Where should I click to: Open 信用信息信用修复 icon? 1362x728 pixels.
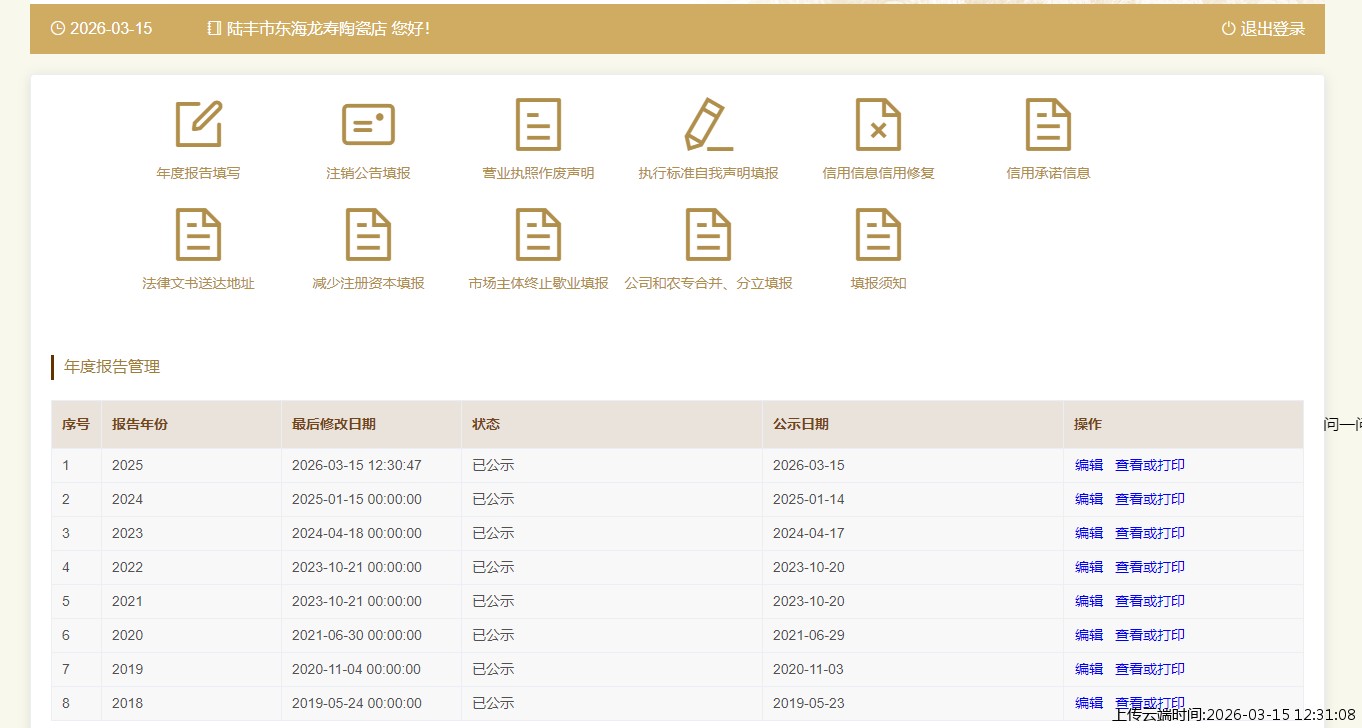coord(878,125)
